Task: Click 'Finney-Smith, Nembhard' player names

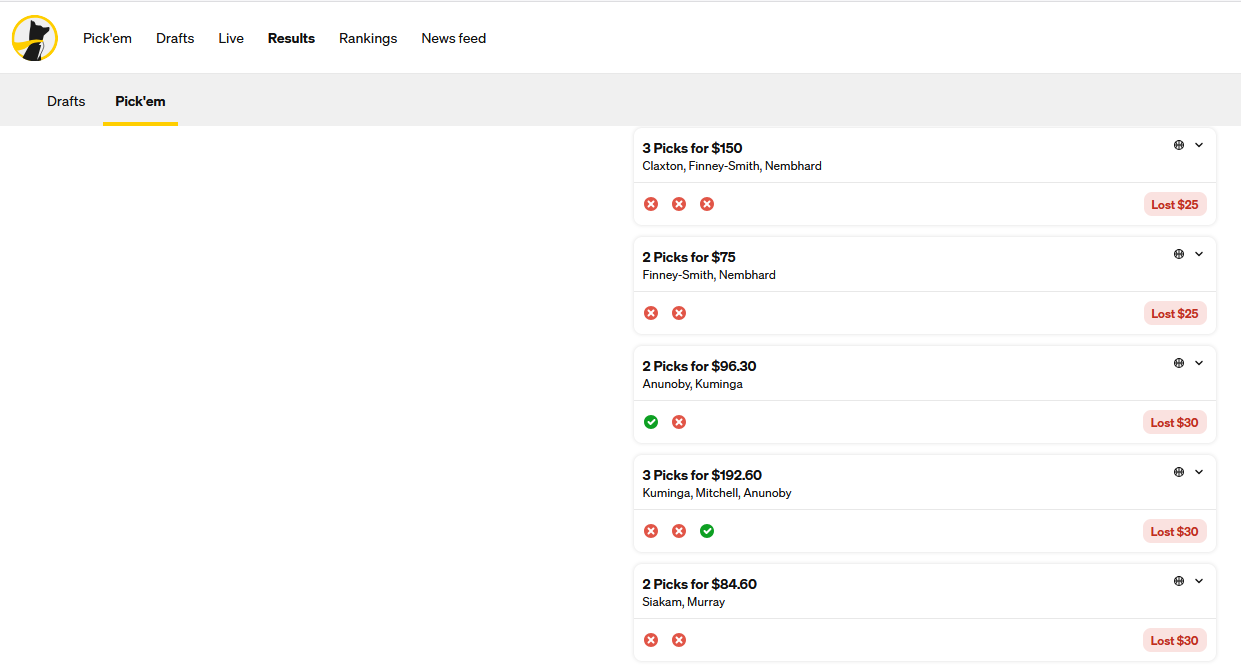Action: click(709, 275)
